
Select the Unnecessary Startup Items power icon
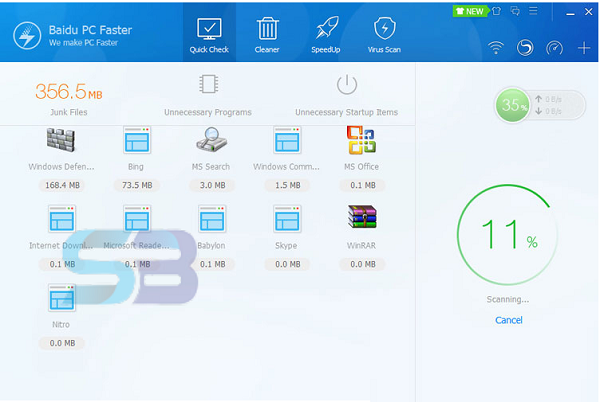[347, 84]
